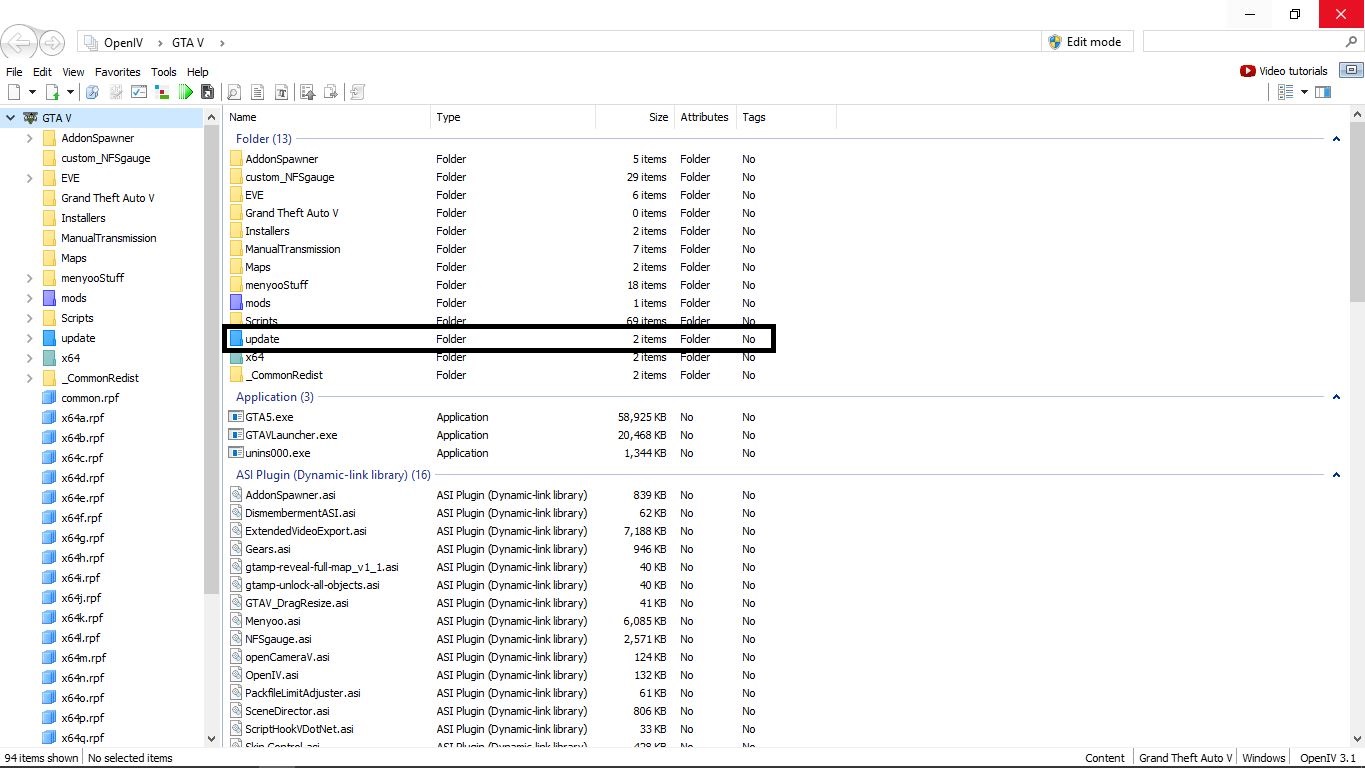1365x768 pixels.
Task: Expand the mods tree node
Action: click(x=29, y=298)
